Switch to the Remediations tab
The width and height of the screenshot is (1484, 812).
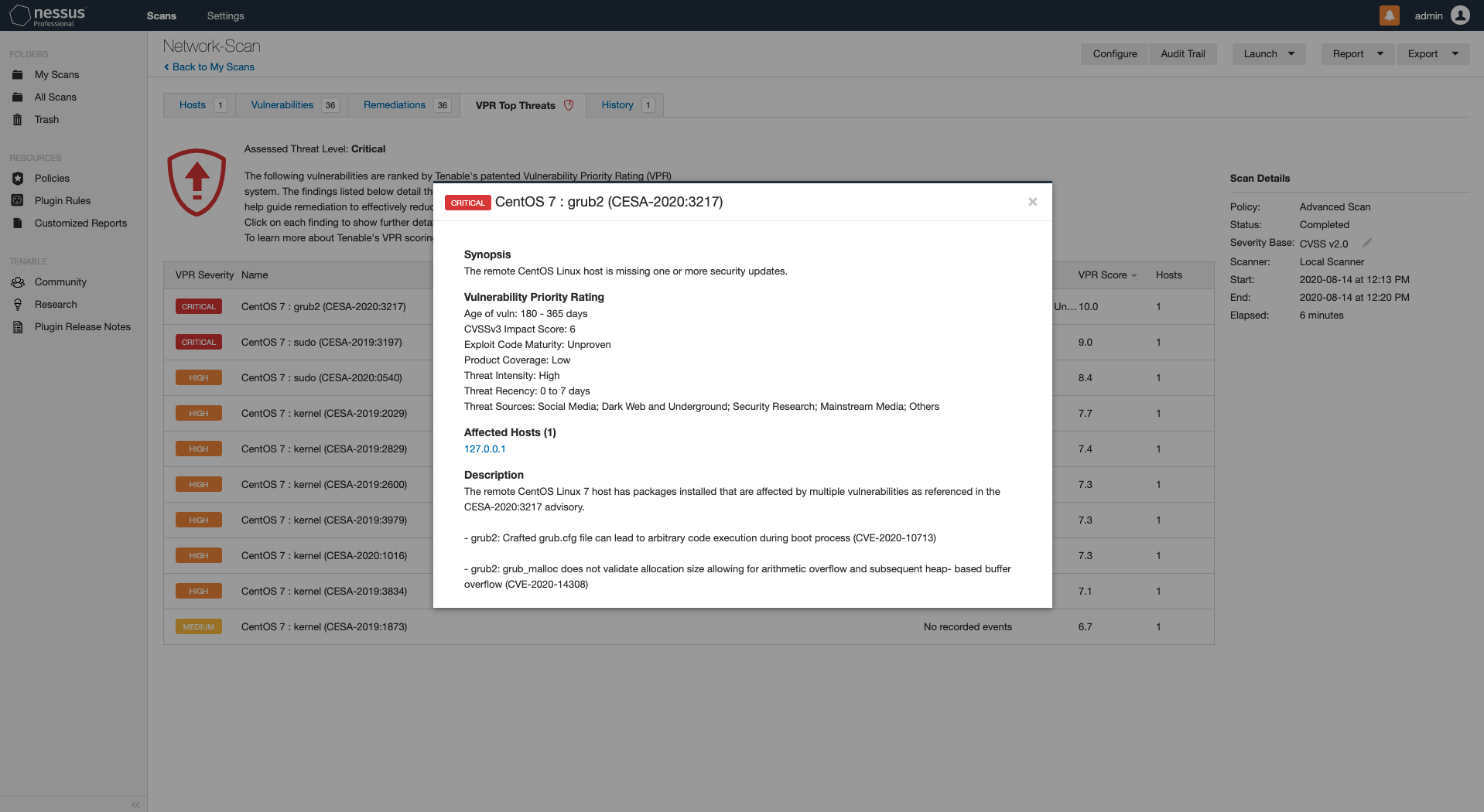pyautogui.click(x=403, y=105)
